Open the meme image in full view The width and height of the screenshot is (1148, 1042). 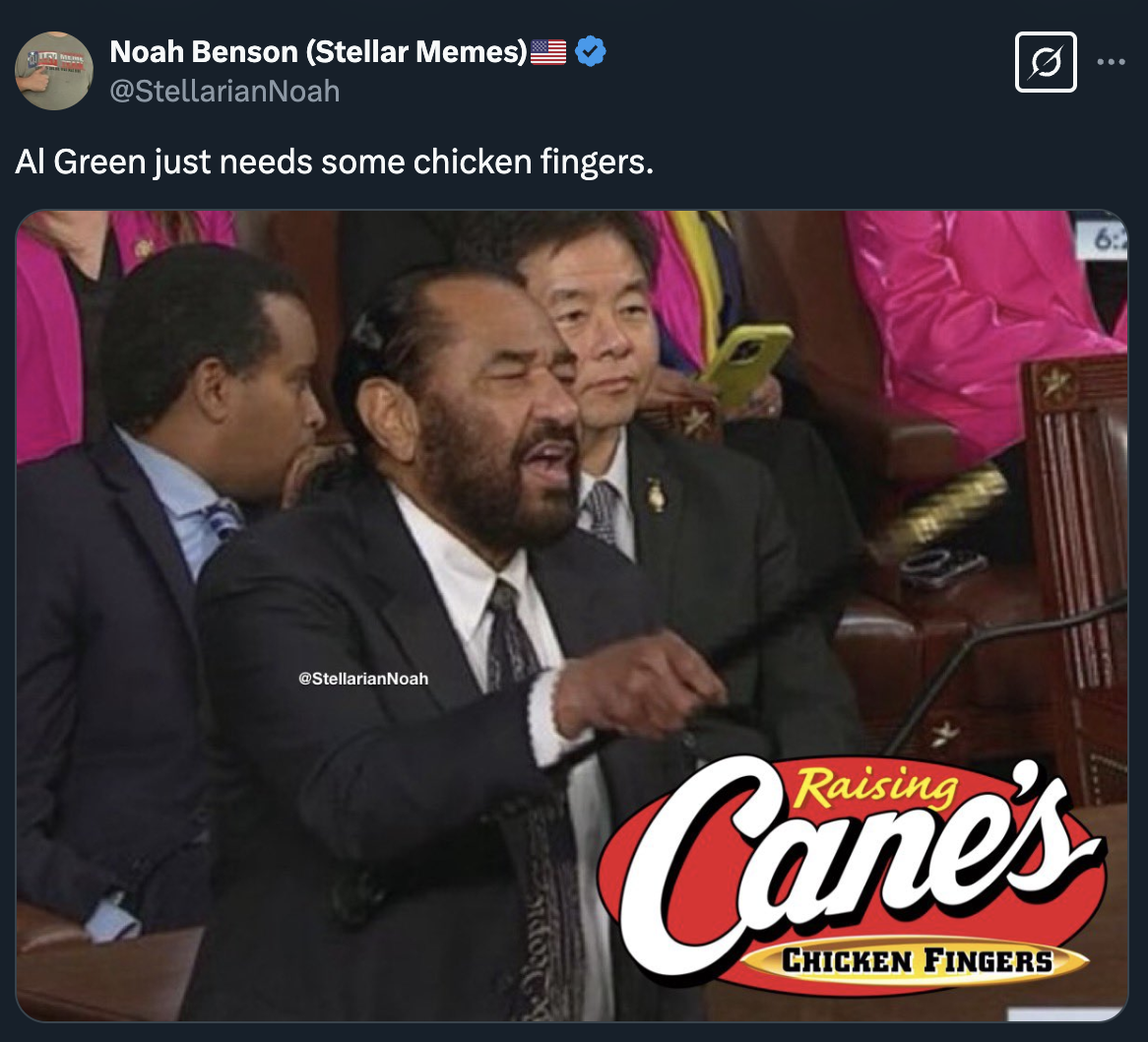point(572,616)
